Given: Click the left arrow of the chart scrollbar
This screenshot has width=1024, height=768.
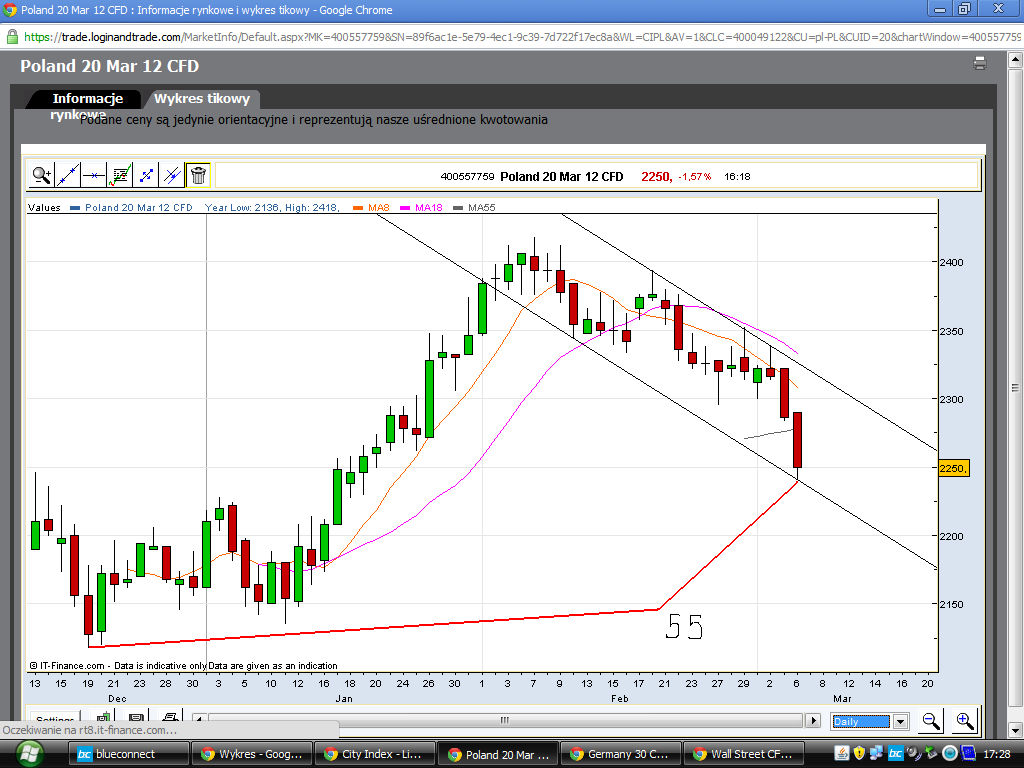Looking at the screenshot, I should point(200,719).
